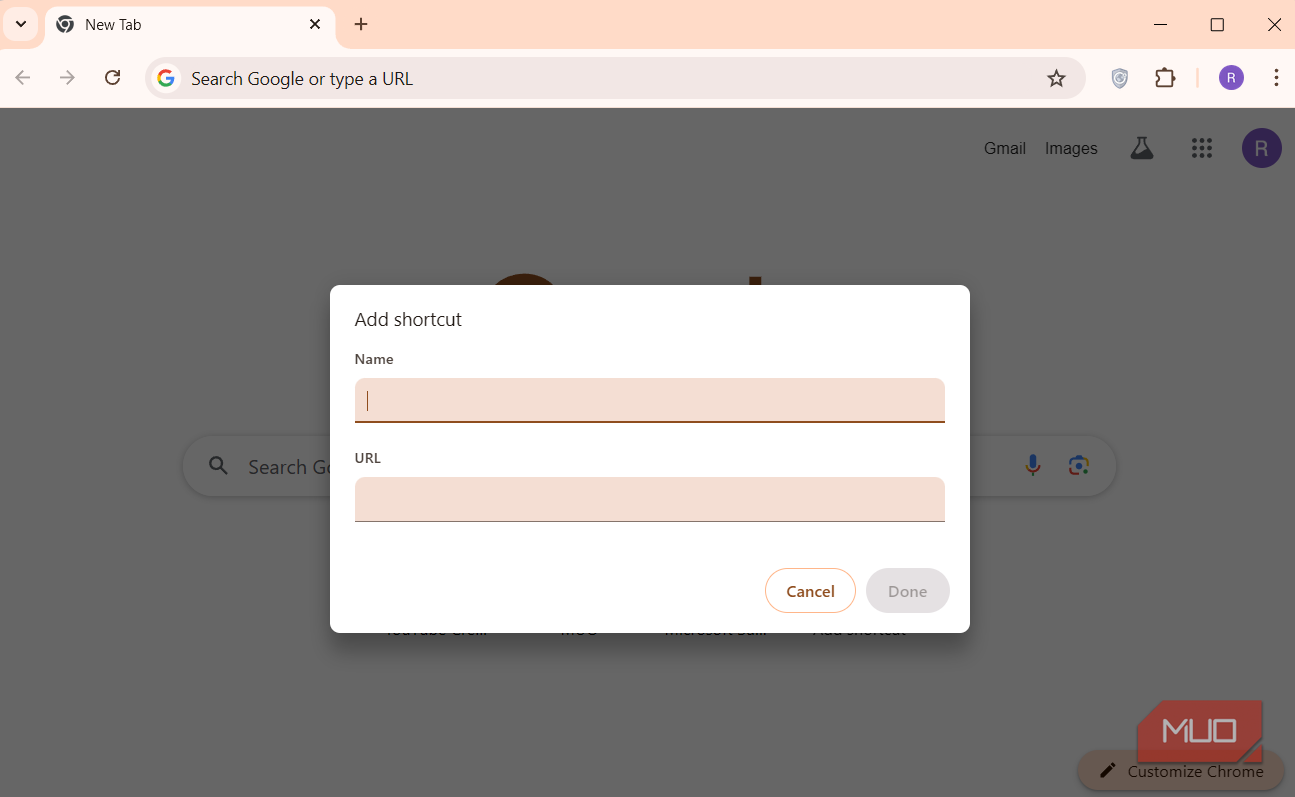Go to Google Images link

tap(1071, 148)
